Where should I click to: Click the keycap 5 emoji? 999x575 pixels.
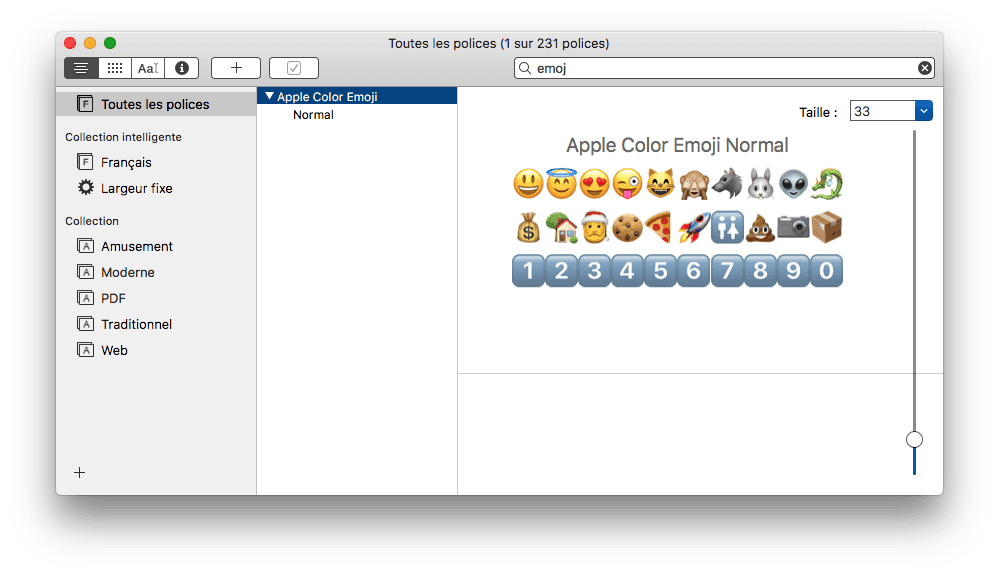(x=661, y=271)
